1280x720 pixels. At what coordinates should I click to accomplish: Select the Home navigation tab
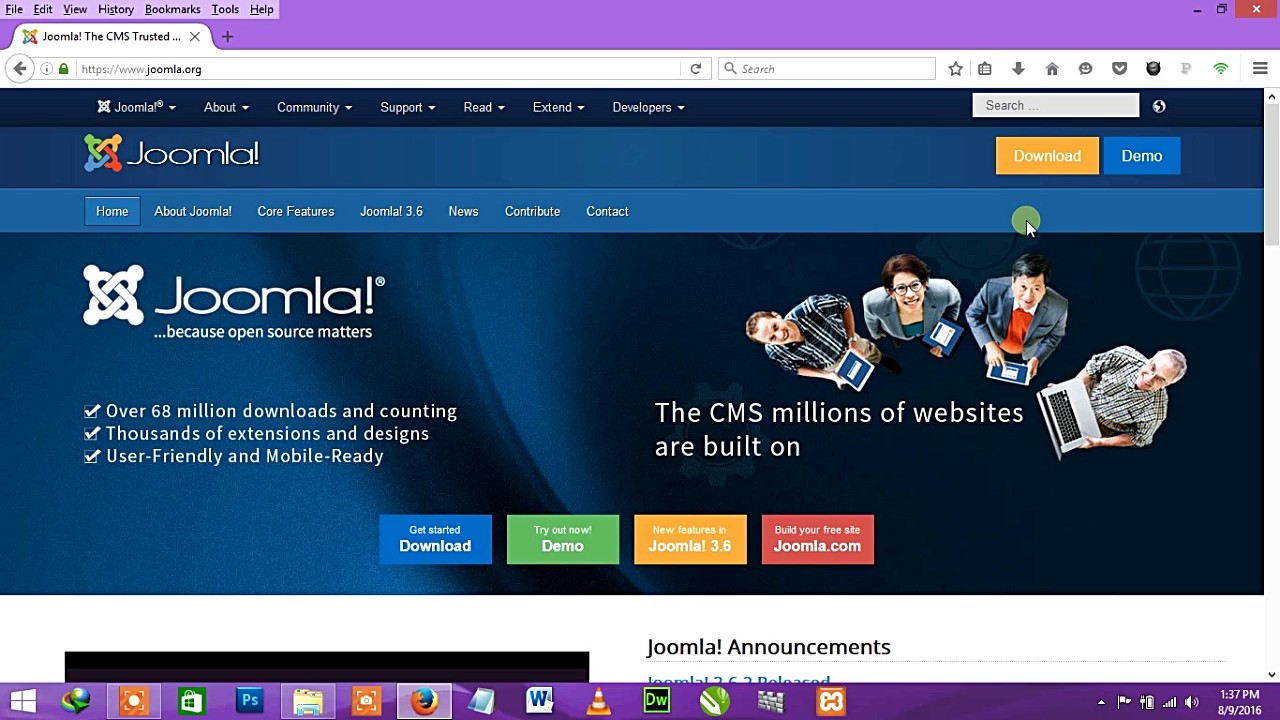point(112,211)
